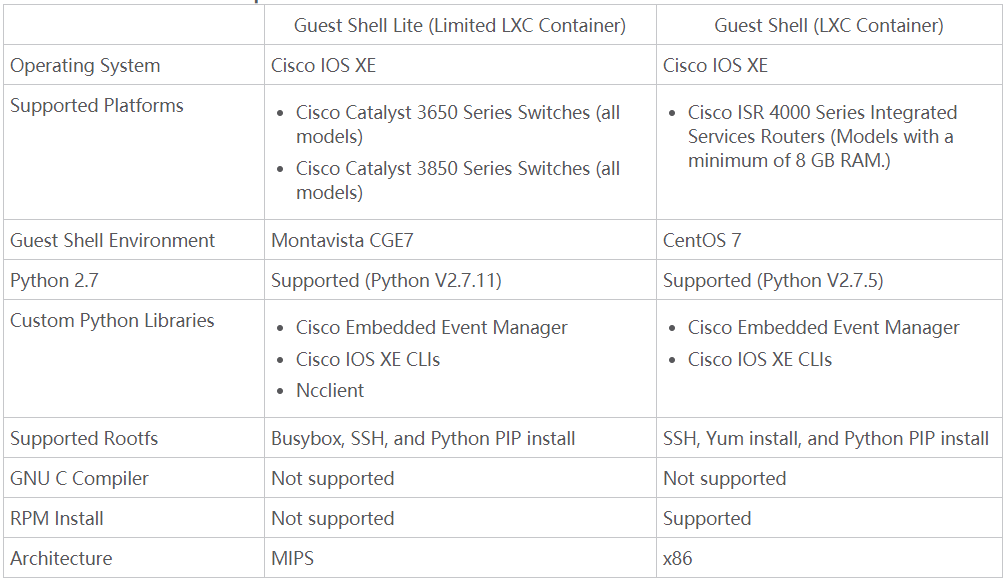Select the Custom Python Libraries row label
This screenshot has height=583, width=1007.
tap(112, 320)
